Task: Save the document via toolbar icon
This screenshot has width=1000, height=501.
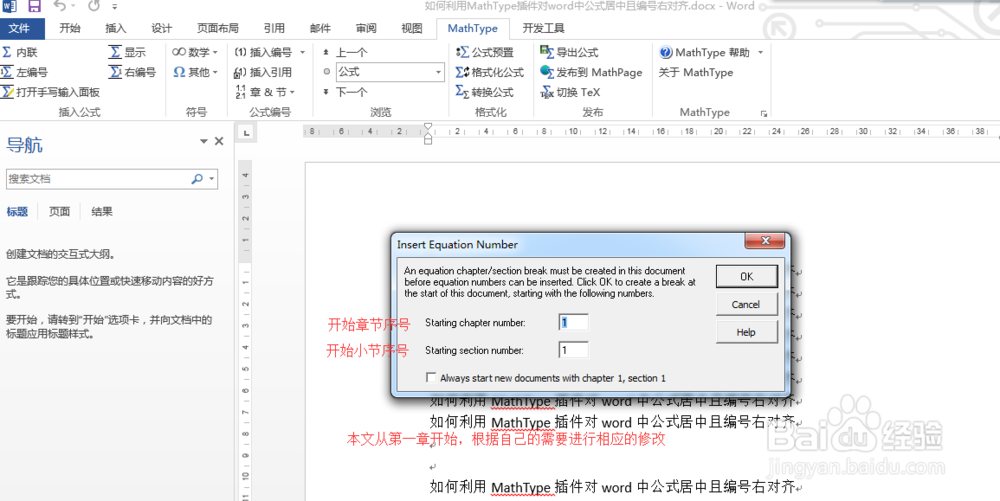Action: 34,7
